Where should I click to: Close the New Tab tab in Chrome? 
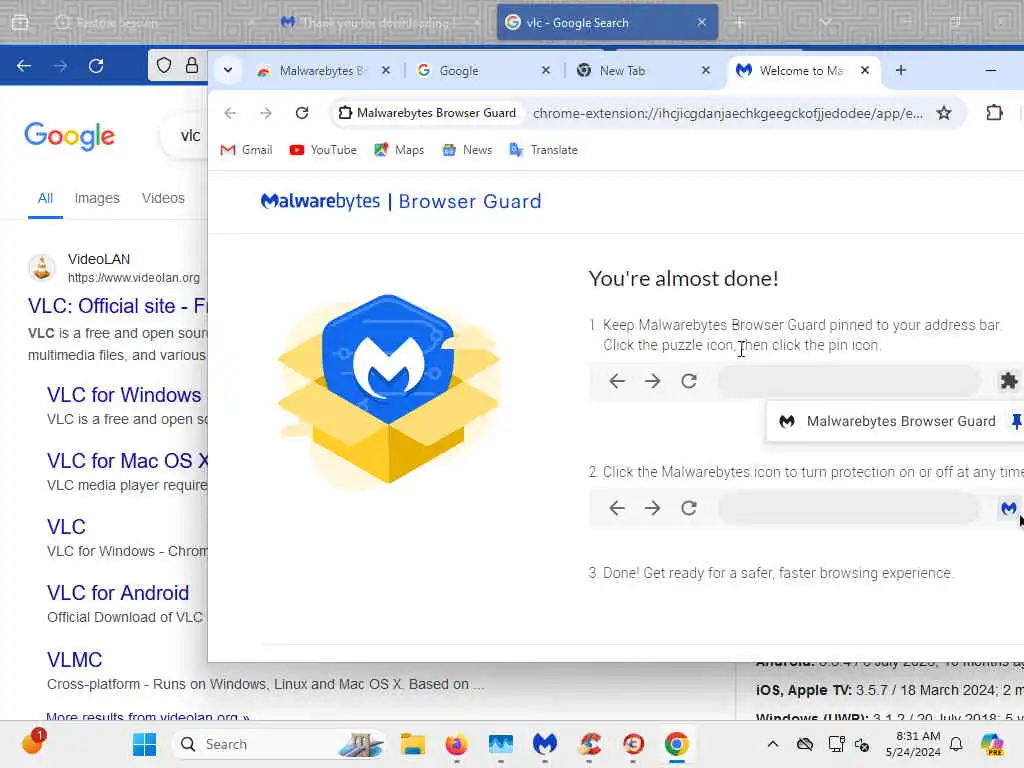[706, 71]
